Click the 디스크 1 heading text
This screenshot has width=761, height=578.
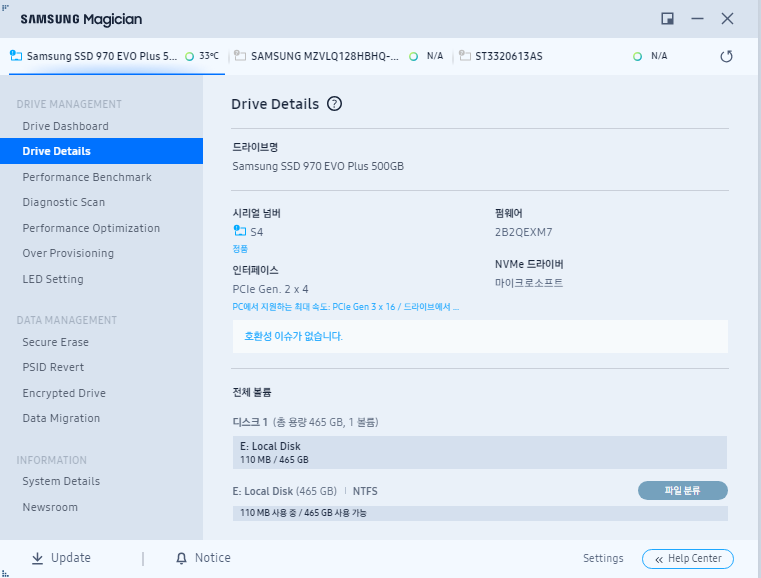click(x=250, y=422)
